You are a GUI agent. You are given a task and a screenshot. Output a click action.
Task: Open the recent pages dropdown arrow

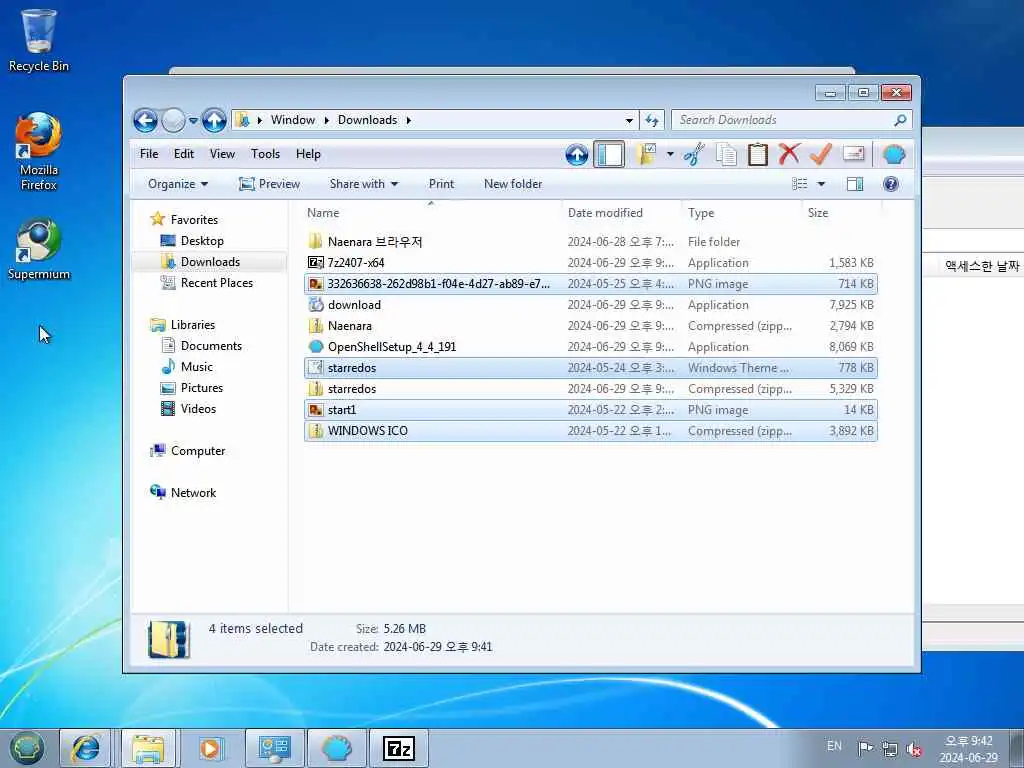pyautogui.click(x=193, y=121)
